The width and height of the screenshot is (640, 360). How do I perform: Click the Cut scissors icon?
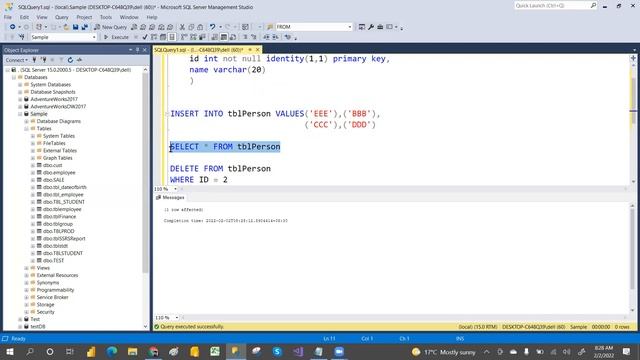(182, 27)
